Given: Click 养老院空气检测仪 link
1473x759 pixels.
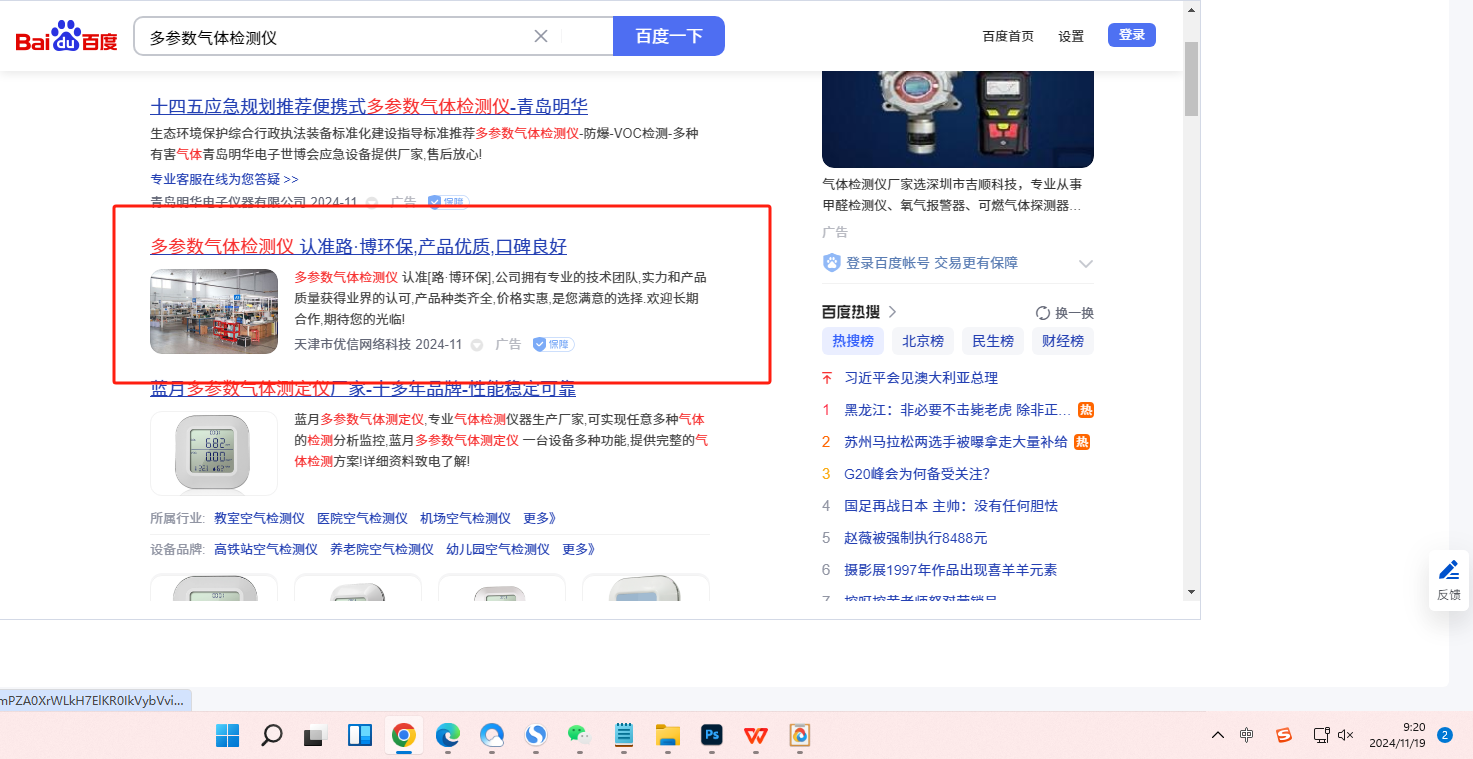Looking at the screenshot, I should (x=382, y=549).
